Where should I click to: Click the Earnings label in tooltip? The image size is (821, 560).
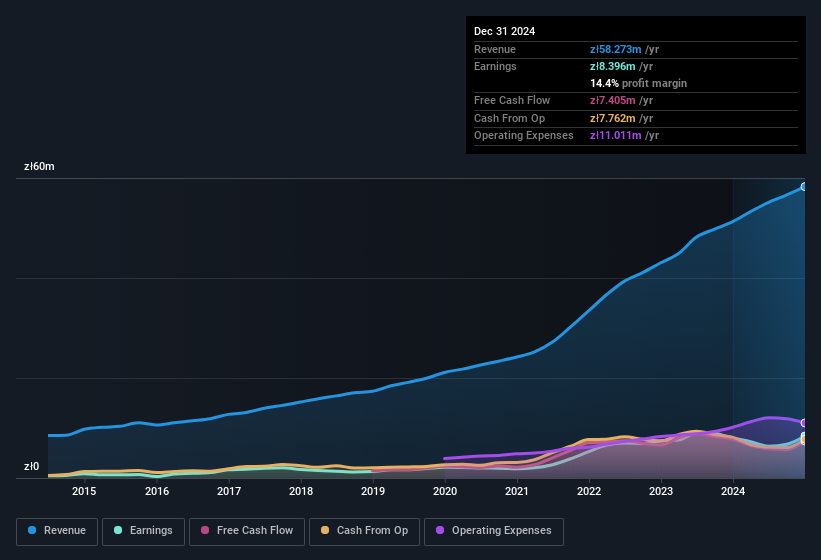tap(495, 66)
